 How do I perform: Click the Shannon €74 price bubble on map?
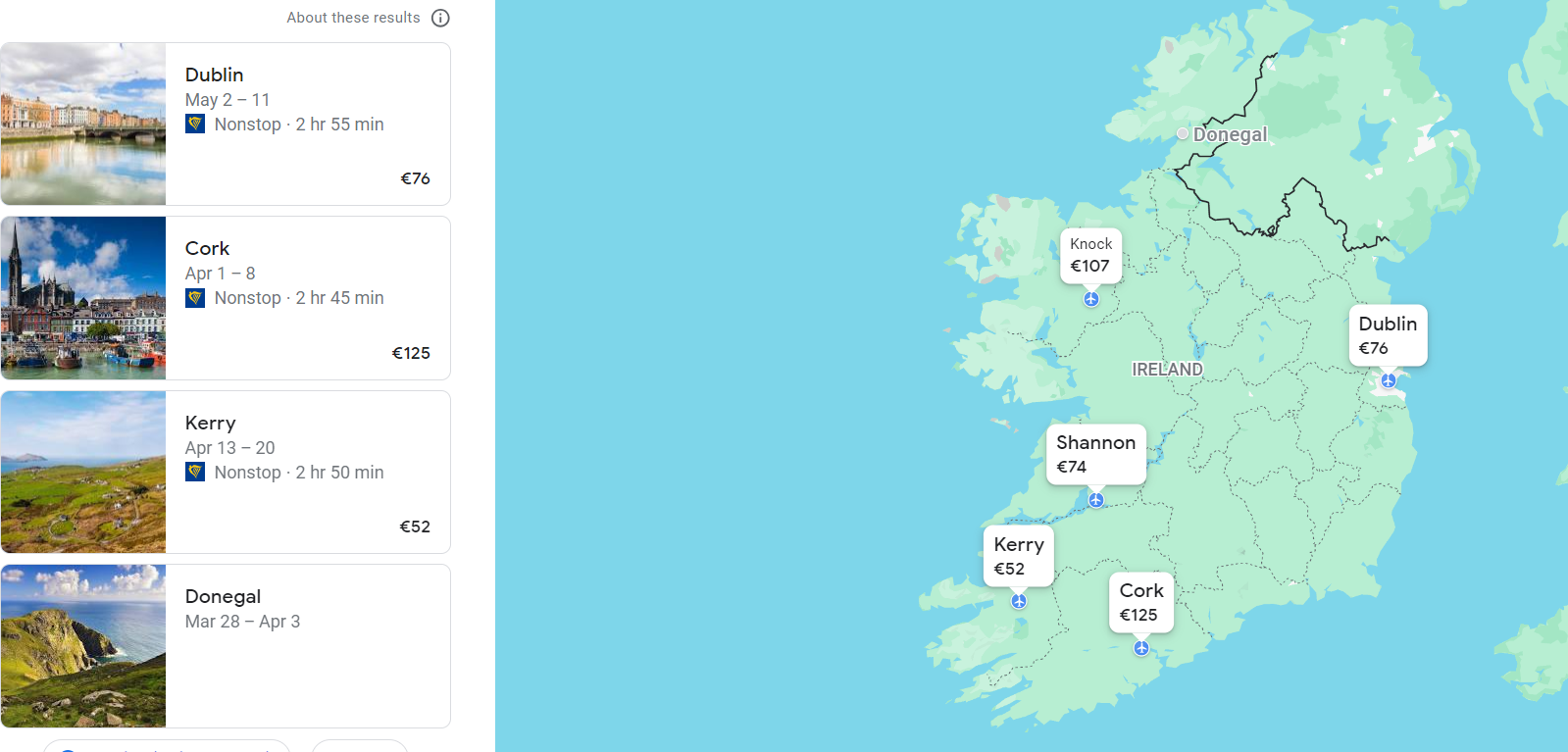pyautogui.click(x=1095, y=454)
